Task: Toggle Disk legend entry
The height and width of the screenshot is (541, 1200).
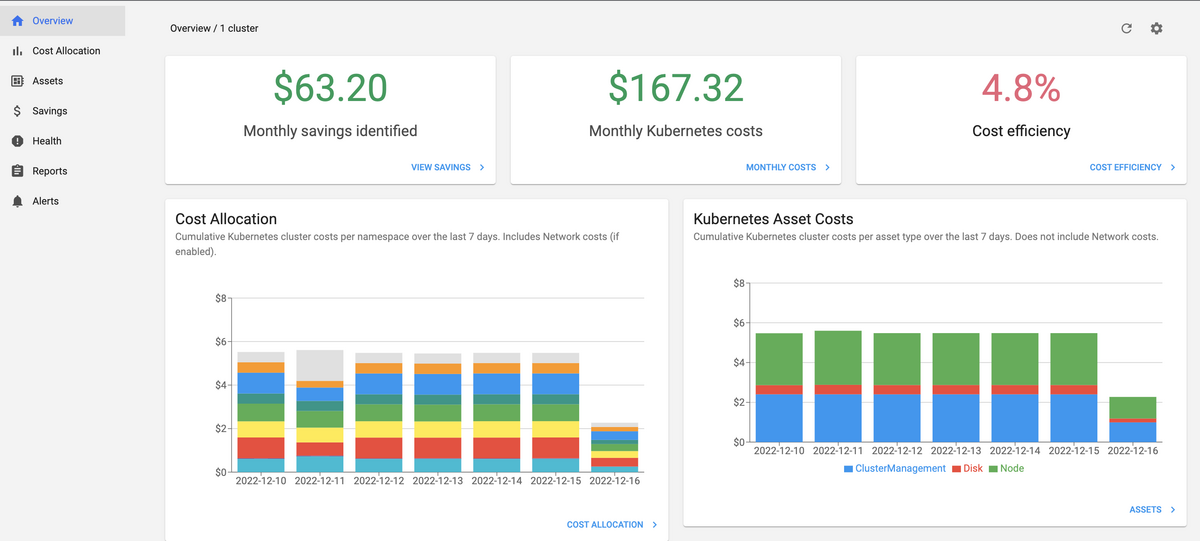Action: (967, 468)
